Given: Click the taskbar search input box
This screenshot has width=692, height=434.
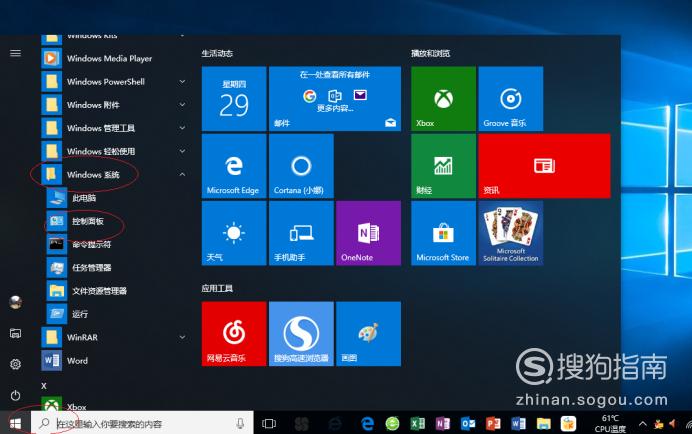Looking at the screenshot, I should coord(142,424).
